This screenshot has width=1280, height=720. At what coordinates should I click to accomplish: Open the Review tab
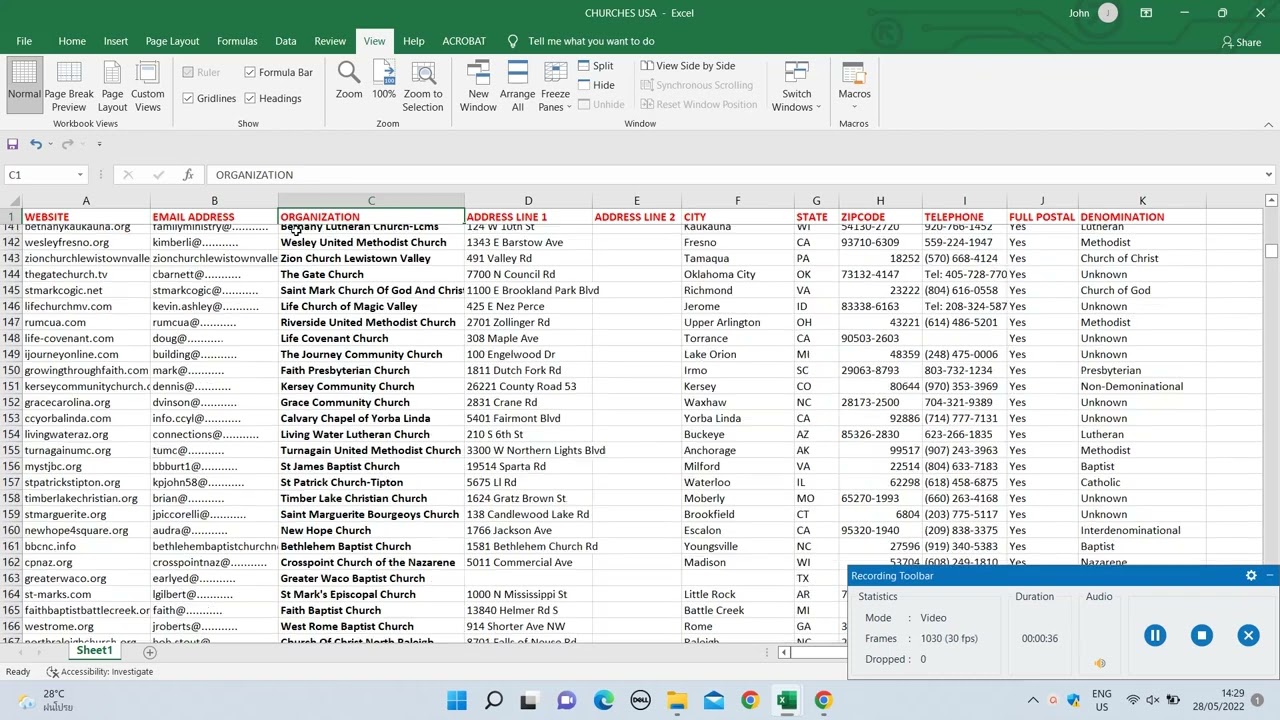point(330,41)
